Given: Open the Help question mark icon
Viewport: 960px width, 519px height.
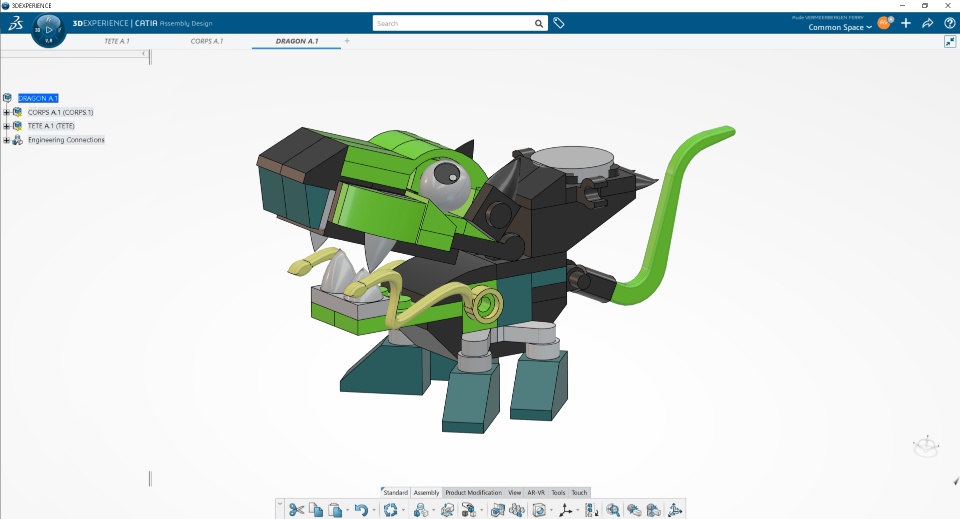Looking at the screenshot, I should [950, 23].
